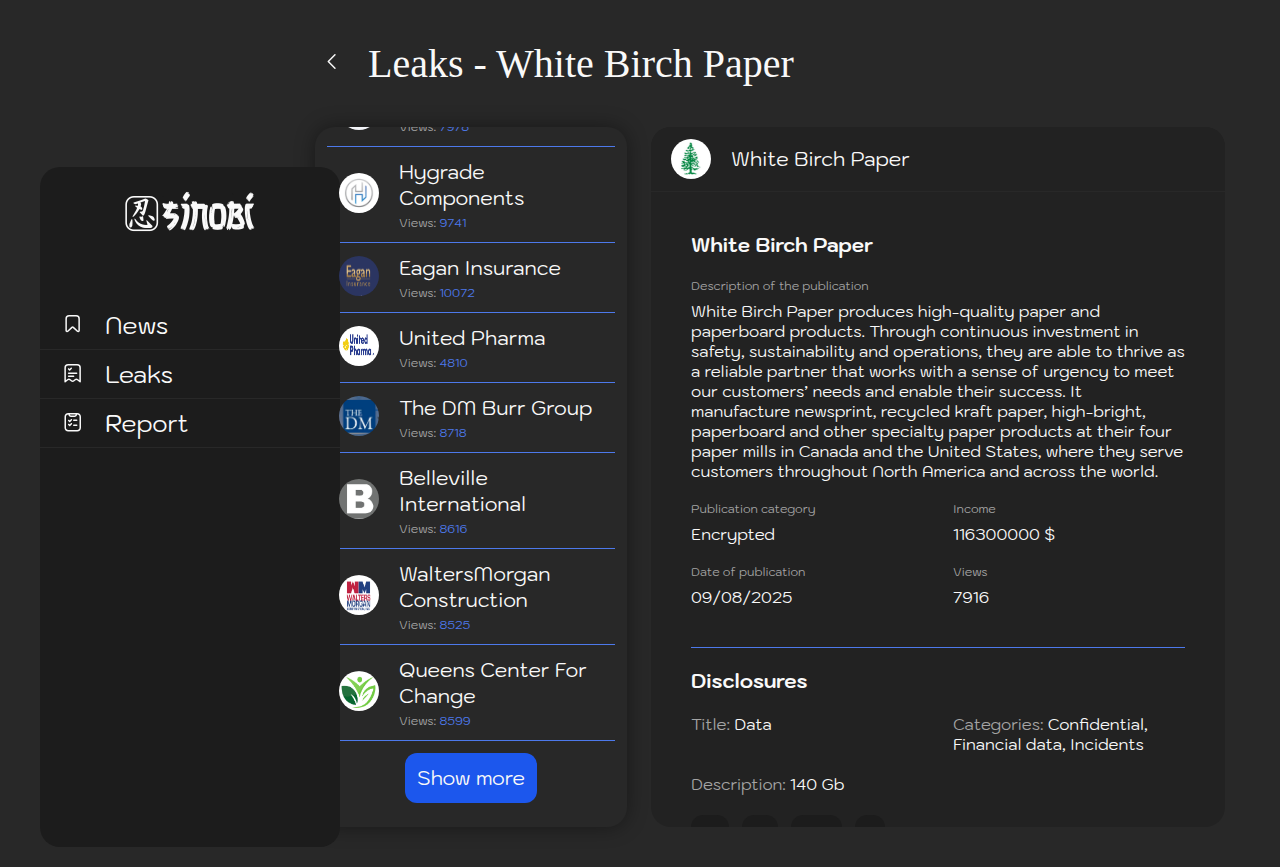The height and width of the screenshot is (867, 1280).
Task: Click the bookmark icon next to News
Action: (72, 324)
